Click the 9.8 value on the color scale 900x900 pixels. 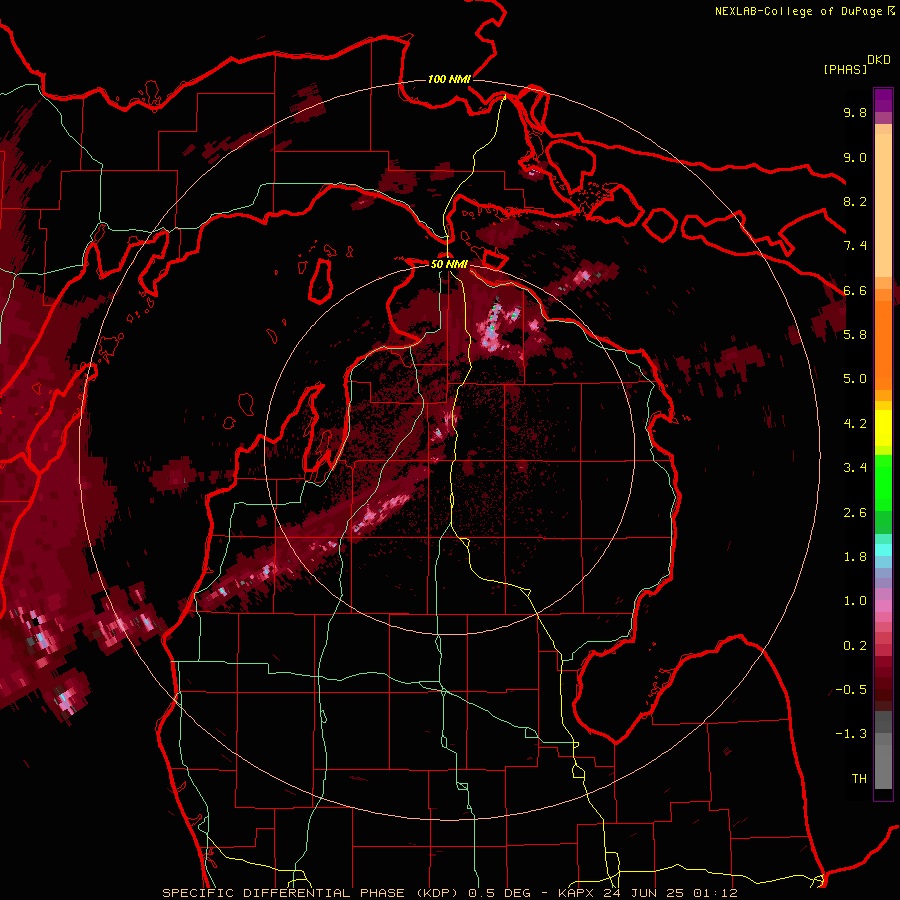[855, 113]
